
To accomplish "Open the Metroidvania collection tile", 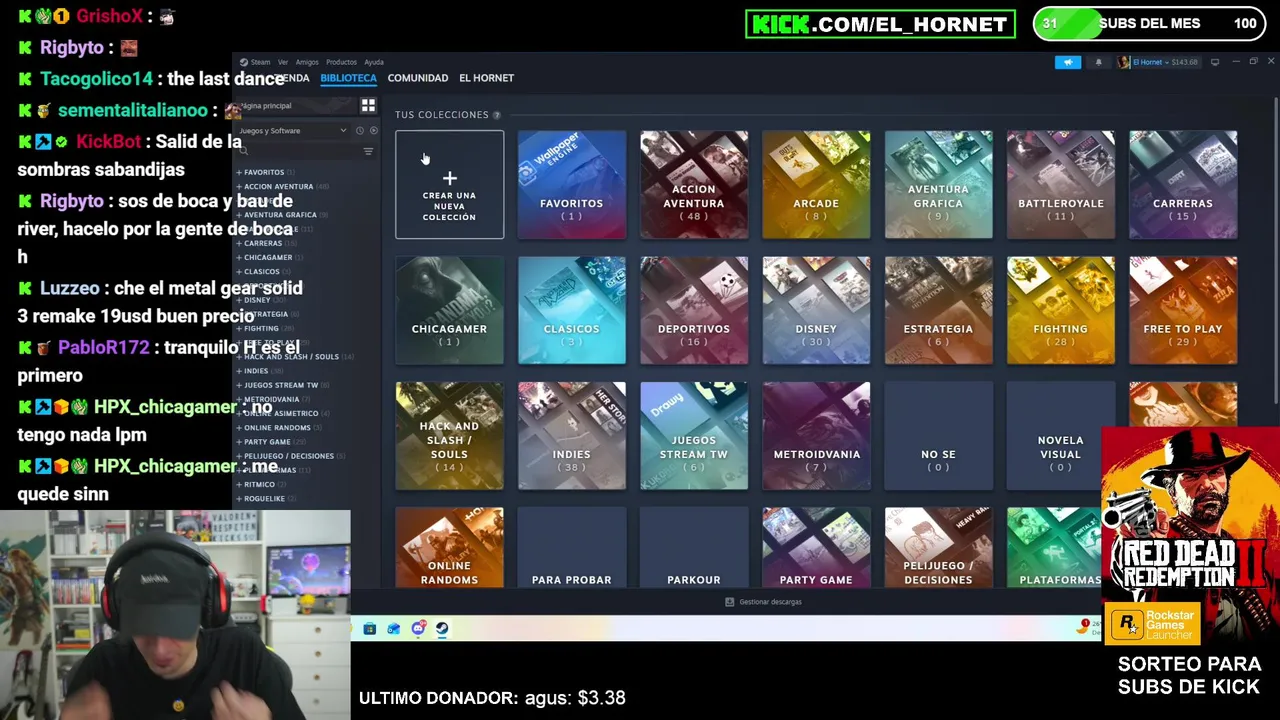I will coord(816,436).
